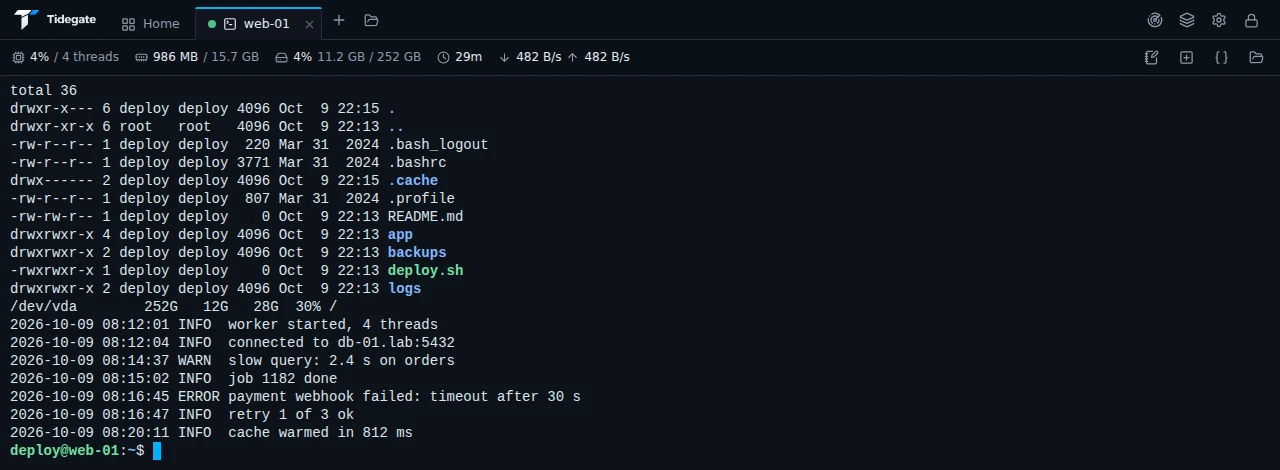The height and width of the screenshot is (470, 1280).
Task: Open the file browser folder in stats bar
Action: point(1256,57)
